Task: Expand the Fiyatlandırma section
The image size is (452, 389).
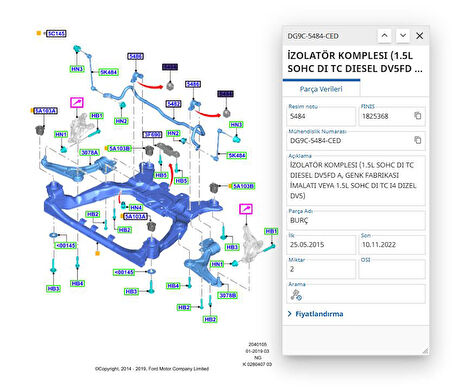Action: [316, 314]
